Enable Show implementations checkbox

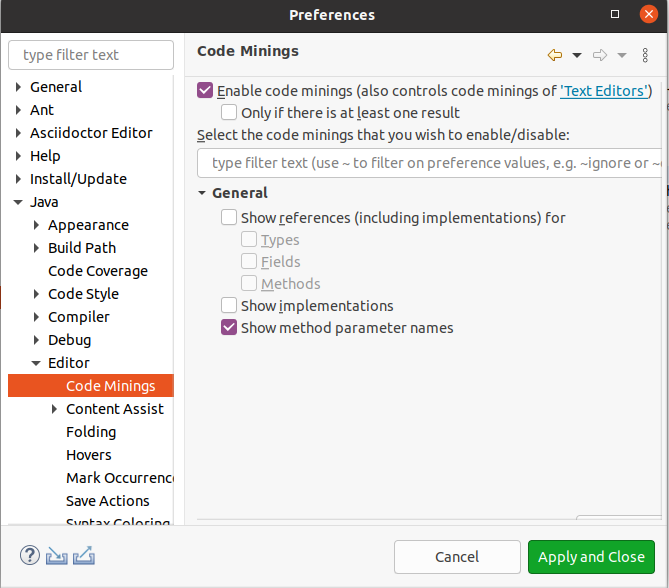tap(229, 306)
